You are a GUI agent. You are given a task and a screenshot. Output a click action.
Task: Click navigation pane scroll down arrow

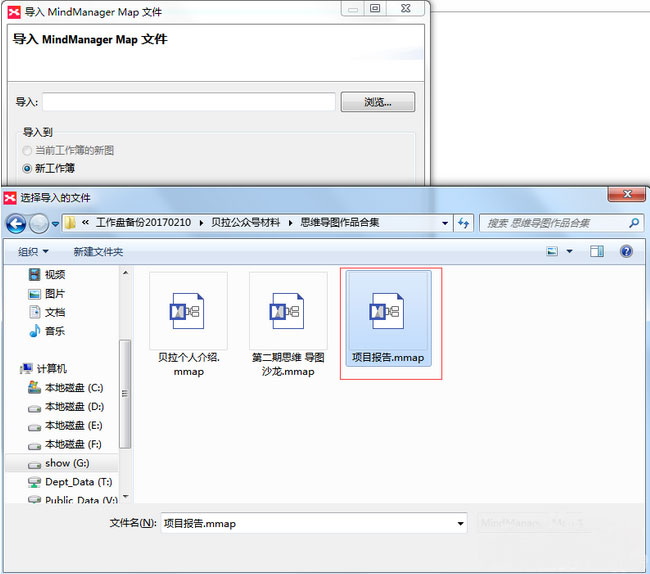125,496
